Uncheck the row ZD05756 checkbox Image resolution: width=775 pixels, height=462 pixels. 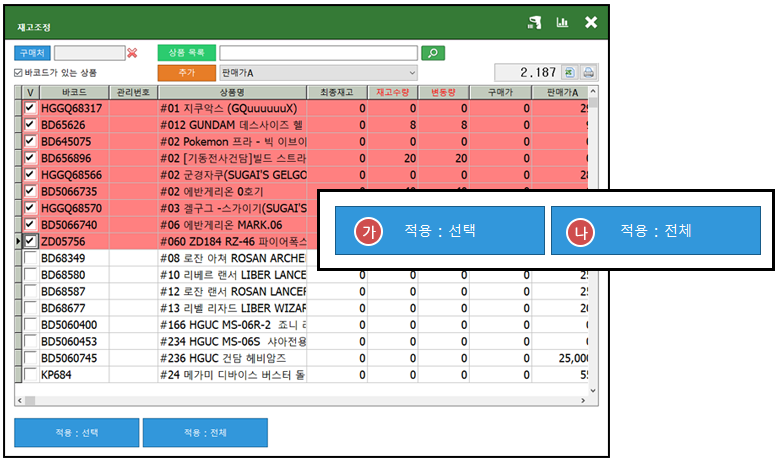(30, 241)
